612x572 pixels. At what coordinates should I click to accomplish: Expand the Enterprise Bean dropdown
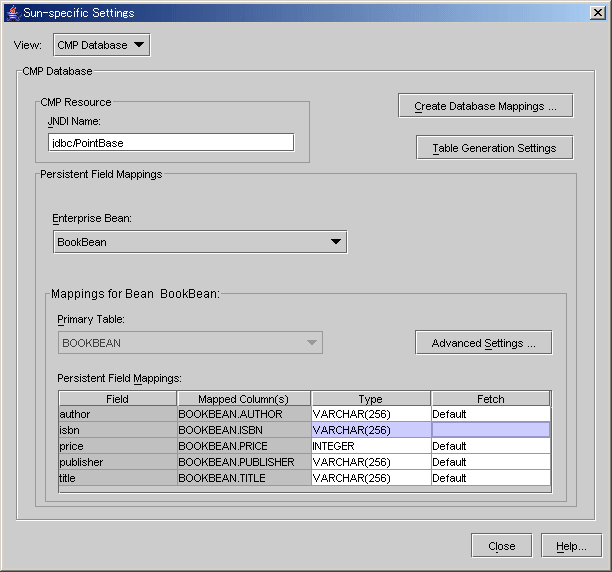coord(200,242)
